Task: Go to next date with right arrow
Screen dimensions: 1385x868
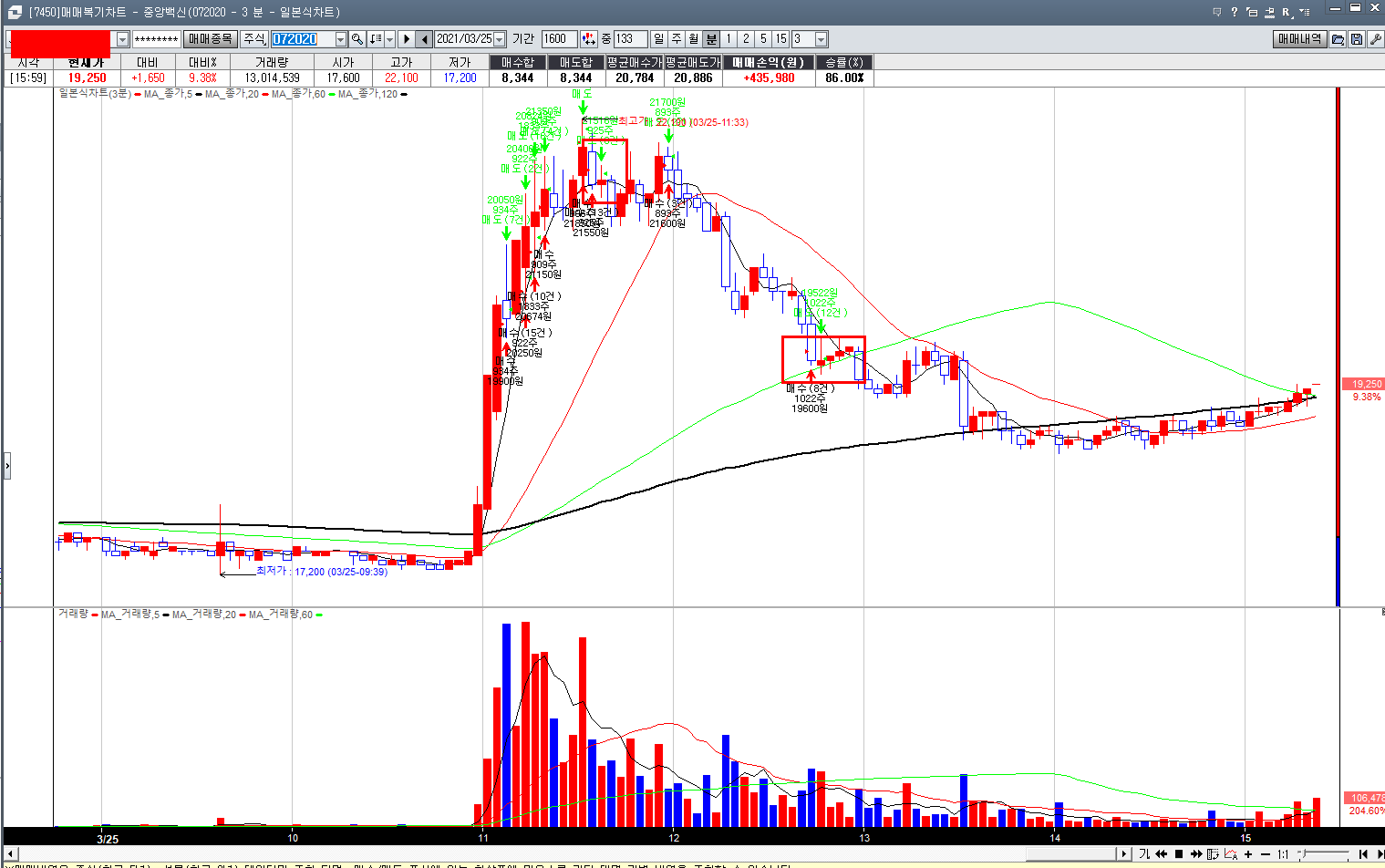Action: (407, 39)
